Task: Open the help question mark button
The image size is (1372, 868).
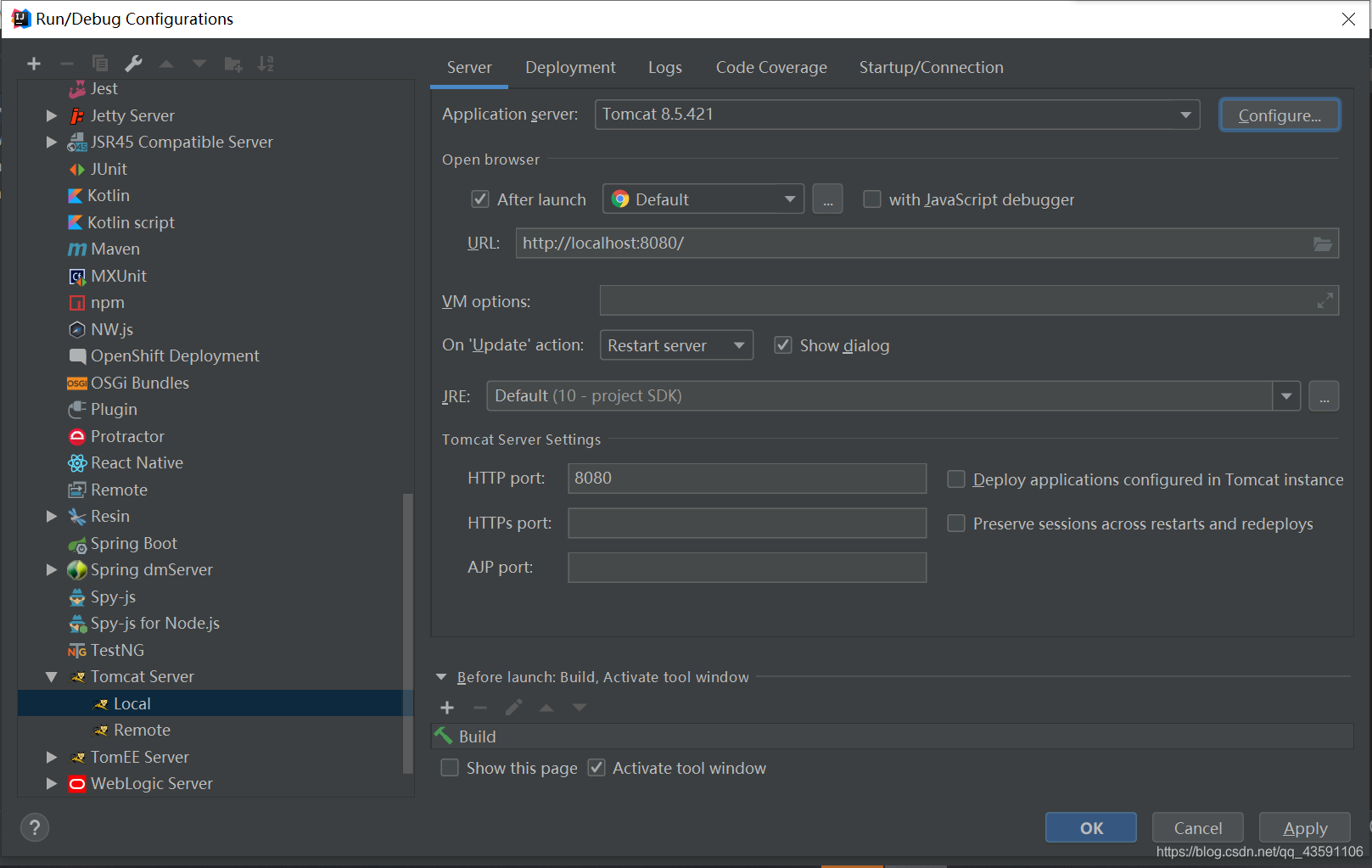Action: (35, 827)
